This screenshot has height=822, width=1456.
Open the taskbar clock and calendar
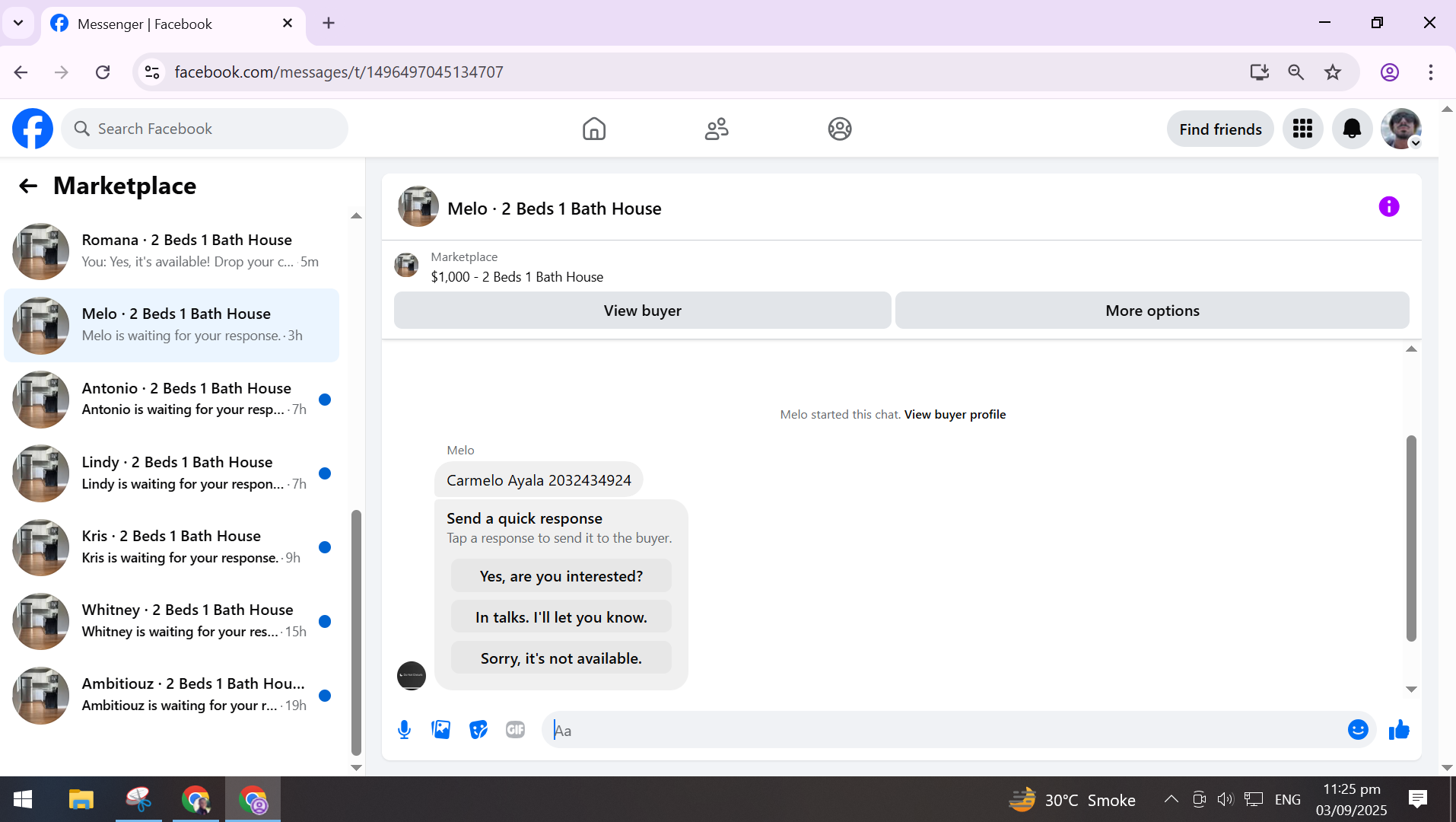coord(1352,799)
